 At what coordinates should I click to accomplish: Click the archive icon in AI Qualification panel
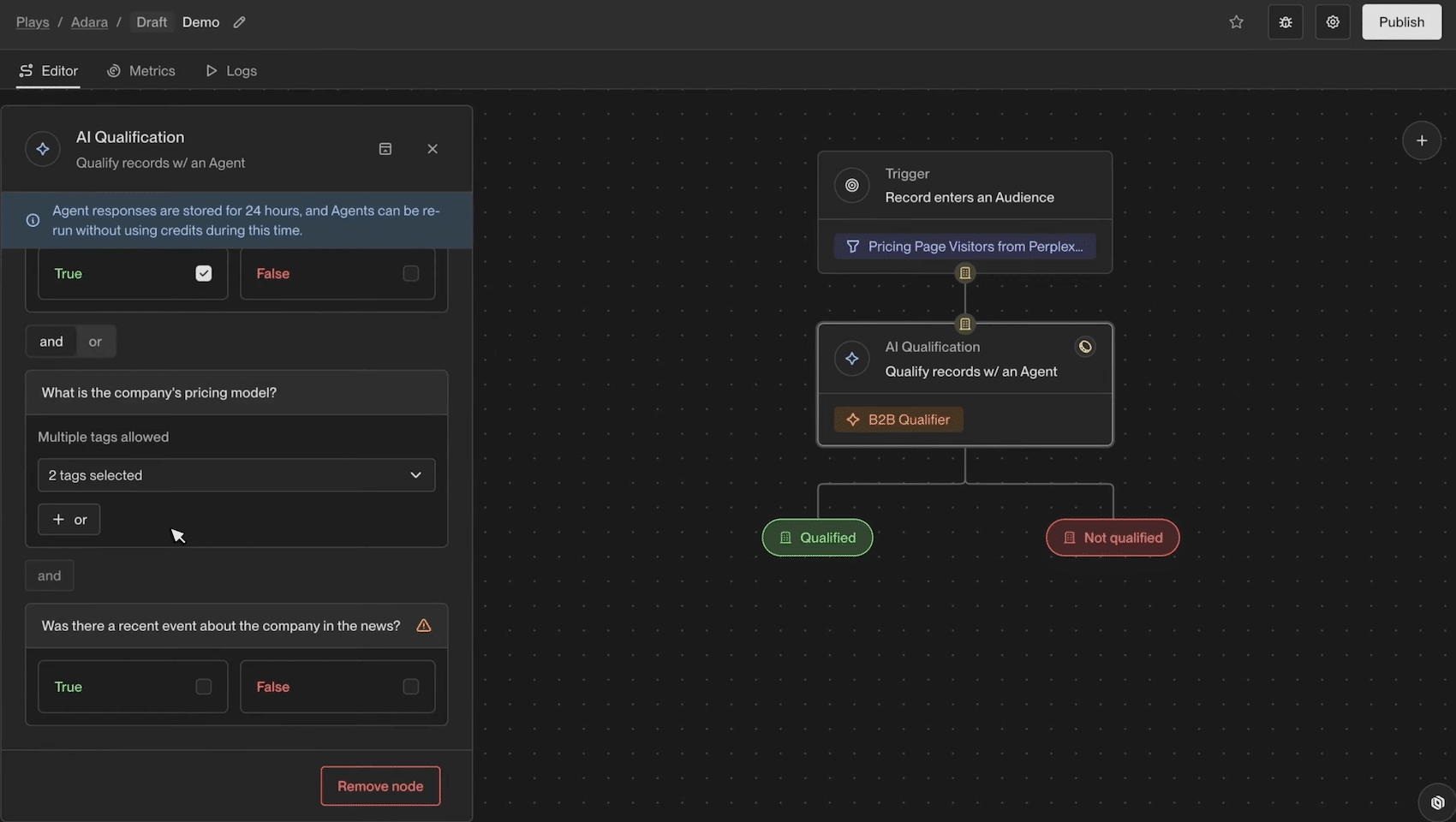[385, 149]
